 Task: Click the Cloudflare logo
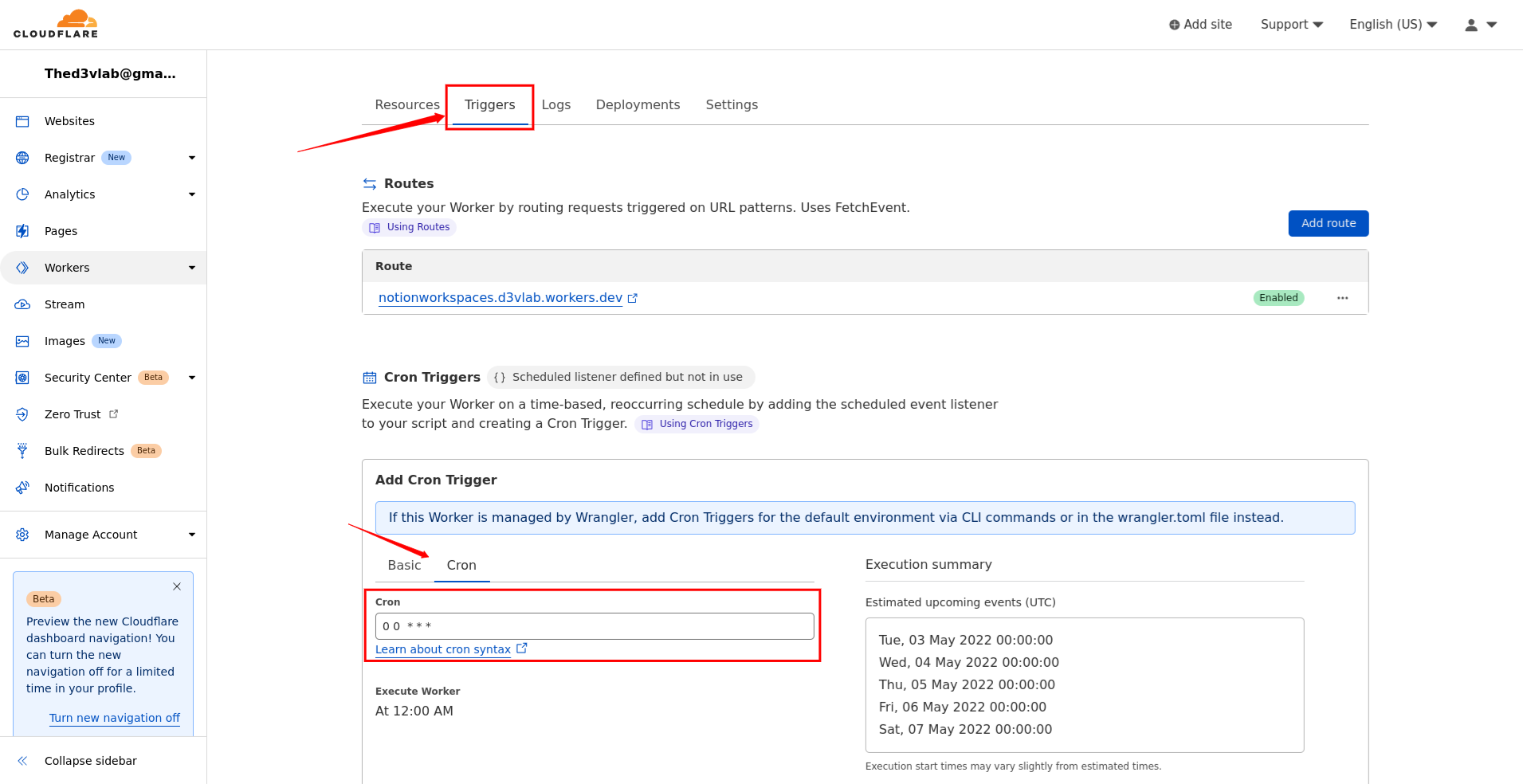56,24
